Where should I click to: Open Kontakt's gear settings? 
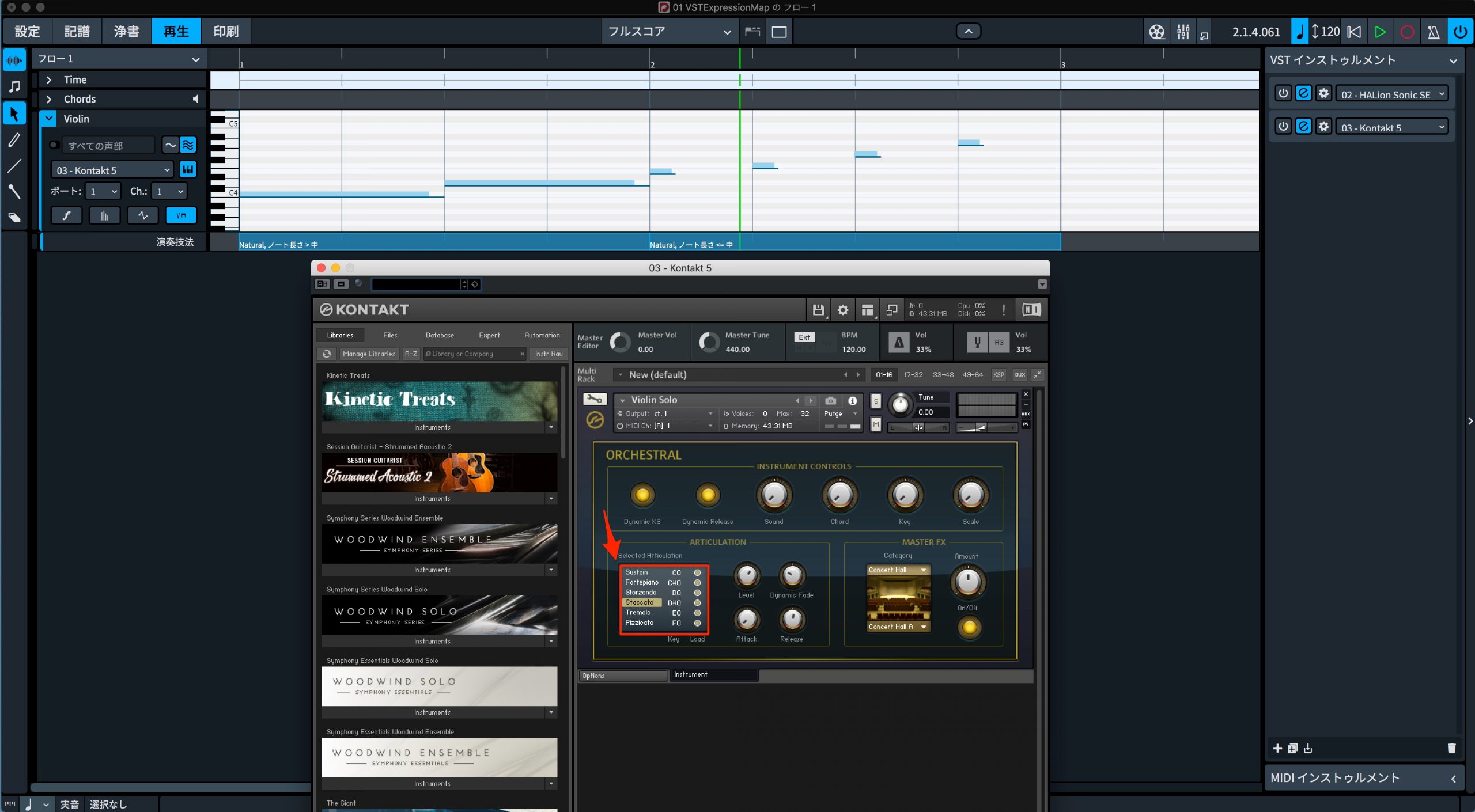[x=842, y=310]
